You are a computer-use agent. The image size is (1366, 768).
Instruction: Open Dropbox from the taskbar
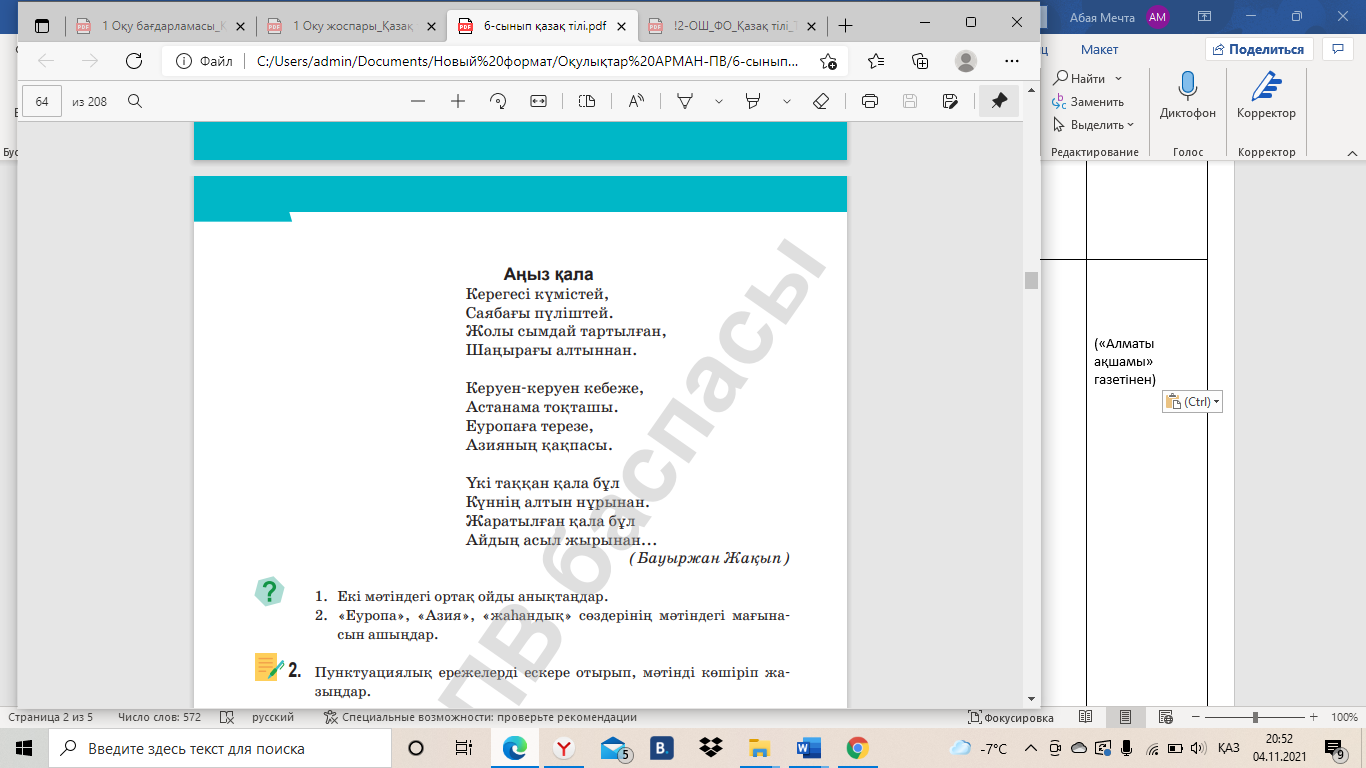(x=711, y=748)
